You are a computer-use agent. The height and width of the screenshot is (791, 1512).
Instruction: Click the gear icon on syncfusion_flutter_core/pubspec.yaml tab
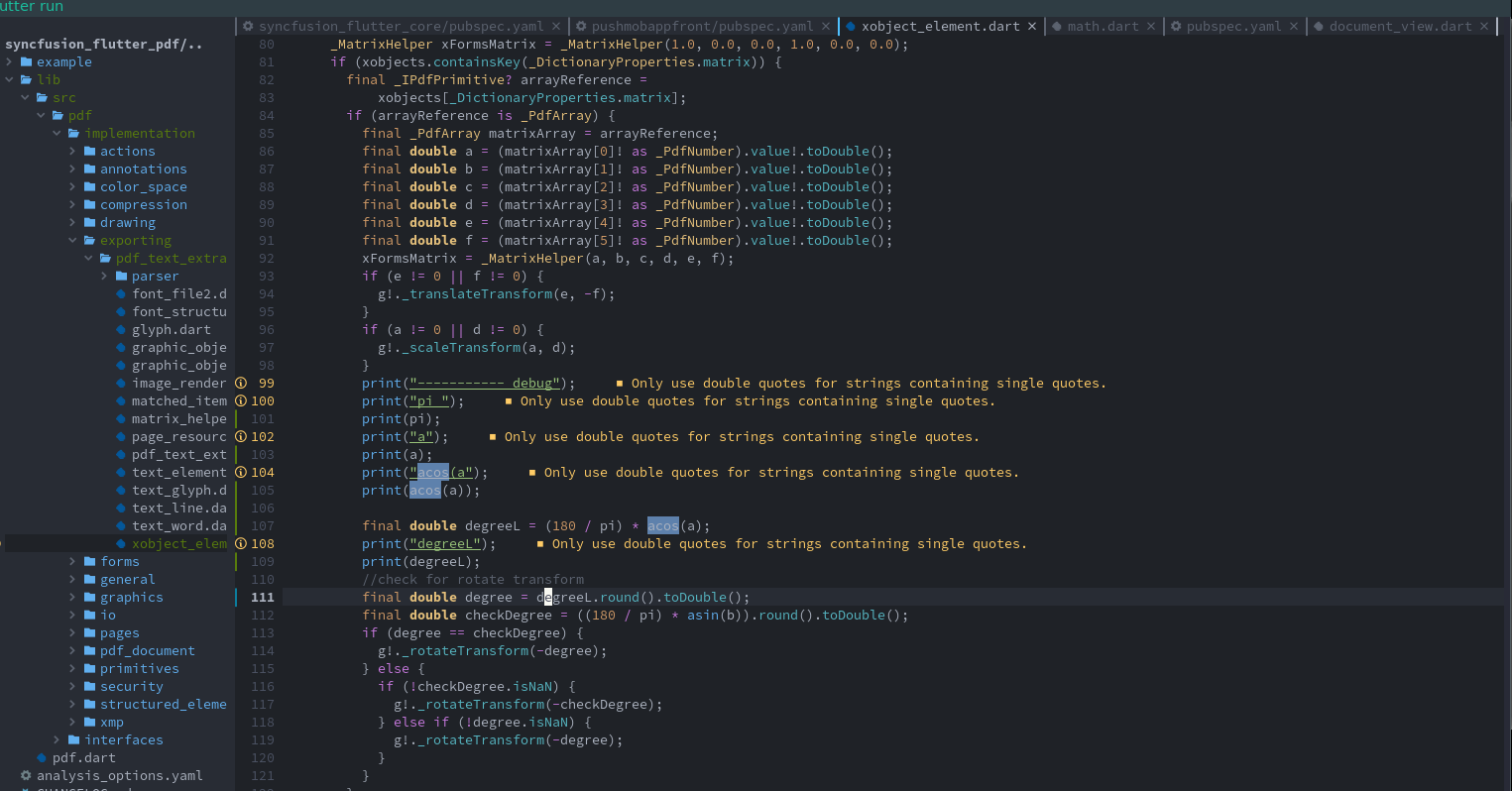248,27
